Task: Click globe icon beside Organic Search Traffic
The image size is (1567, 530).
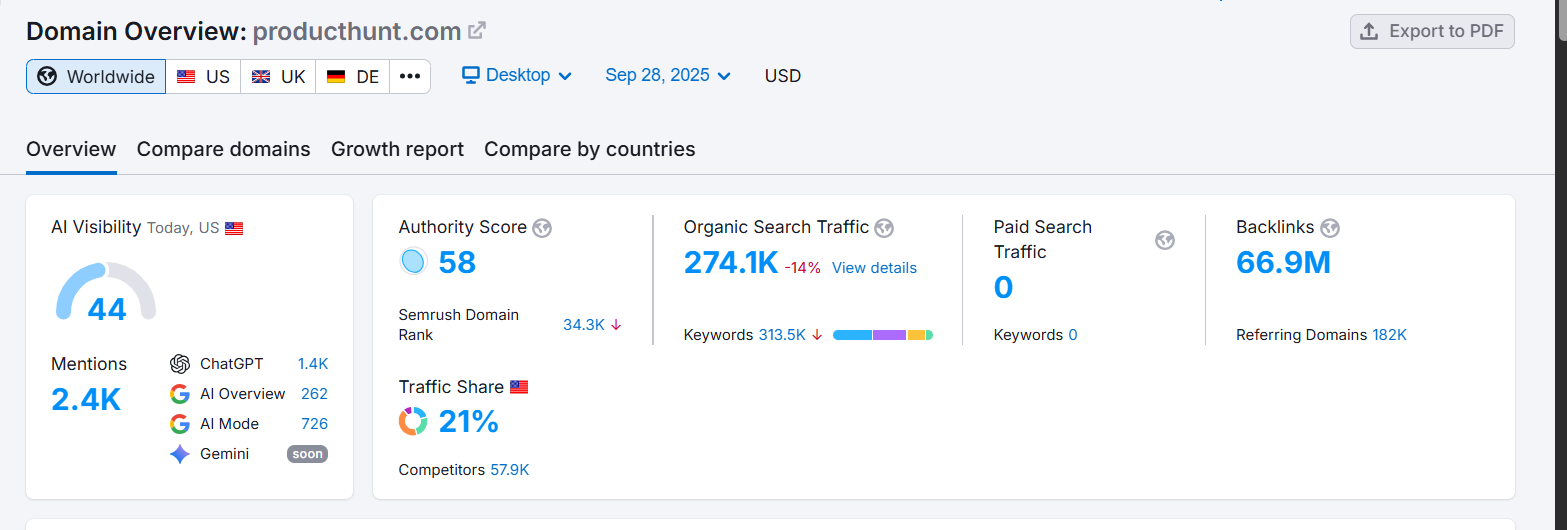Action: click(x=884, y=228)
